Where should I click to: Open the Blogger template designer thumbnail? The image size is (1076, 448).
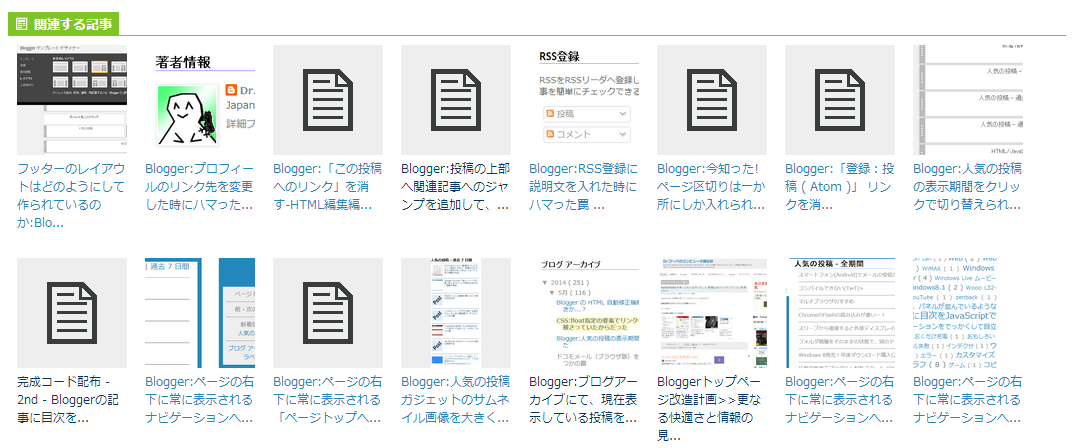tap(72, 100)
